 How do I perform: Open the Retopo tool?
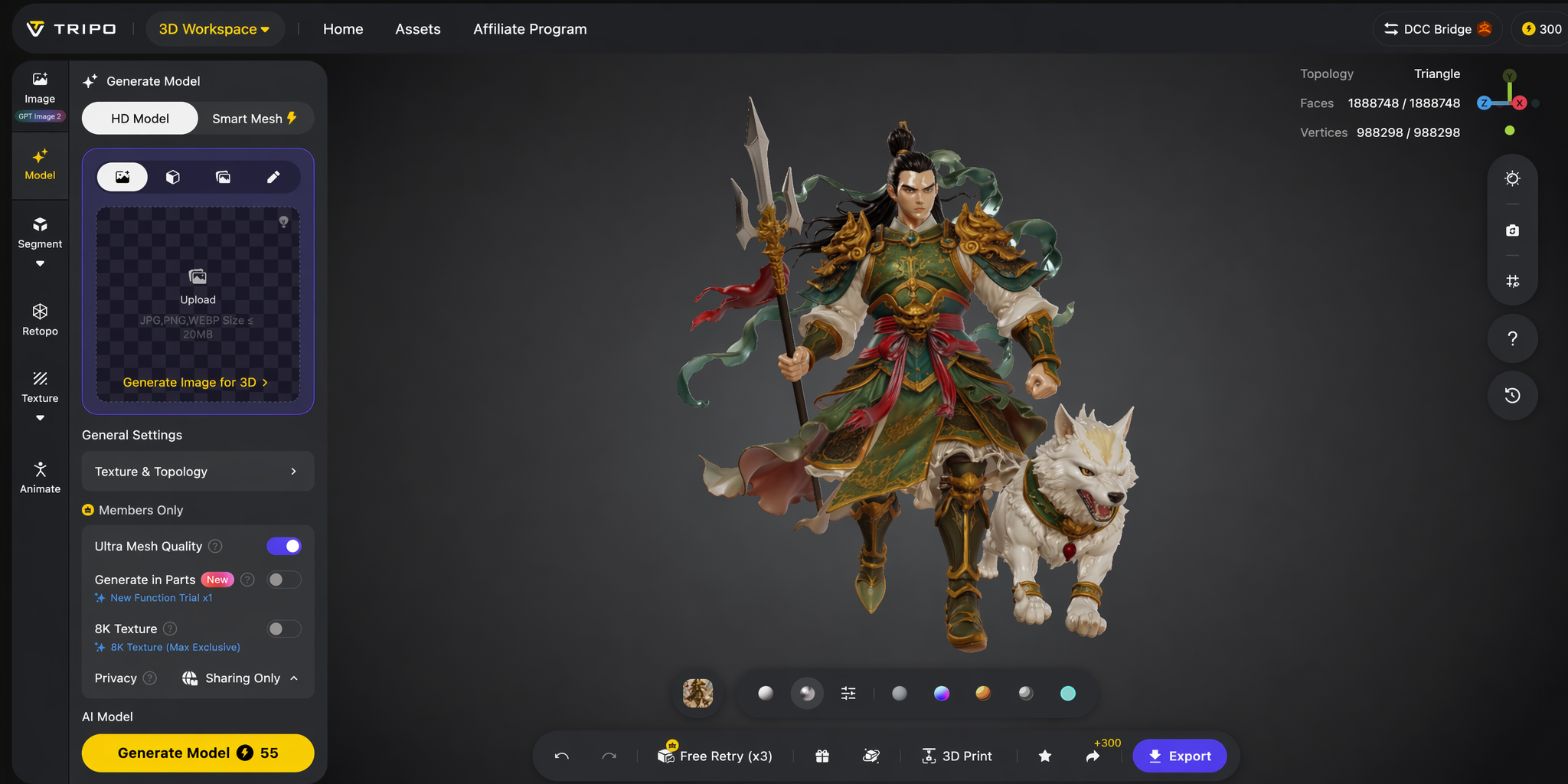[x=40, y=320]
